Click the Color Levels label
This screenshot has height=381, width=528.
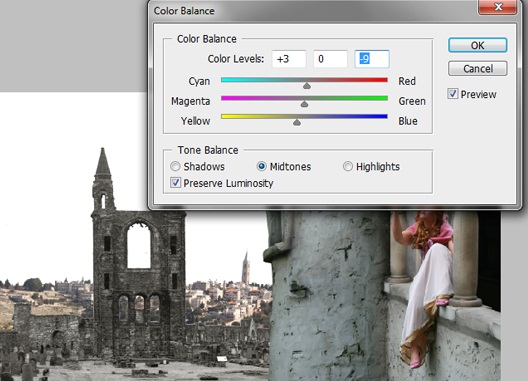(236, 59)
